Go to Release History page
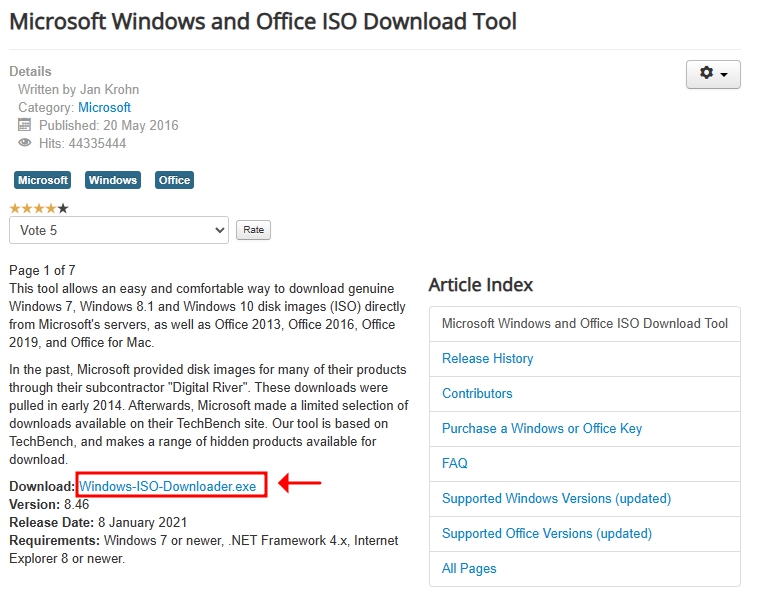 pos(487,359)
